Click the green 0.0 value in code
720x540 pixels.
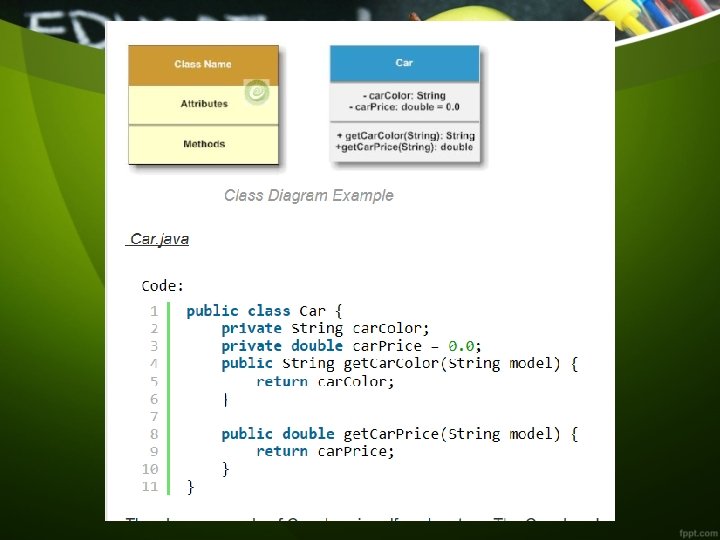click(461, 346)
